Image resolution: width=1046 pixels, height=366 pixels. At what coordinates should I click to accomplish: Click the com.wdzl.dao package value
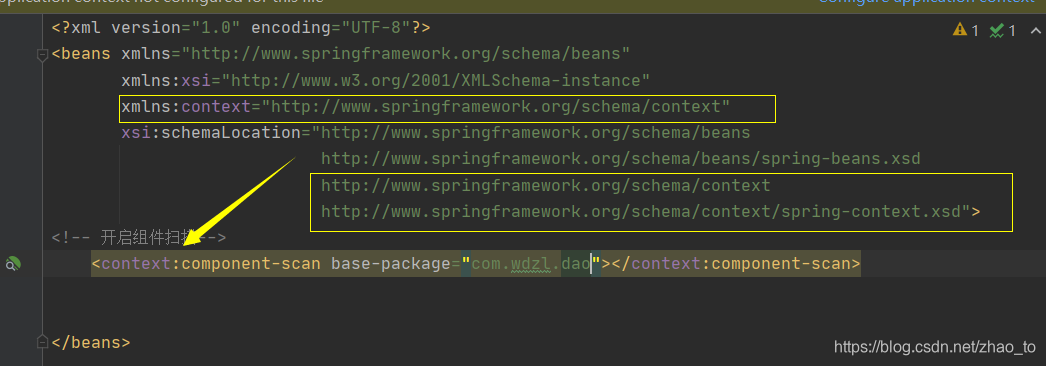(x=531, y=264)
